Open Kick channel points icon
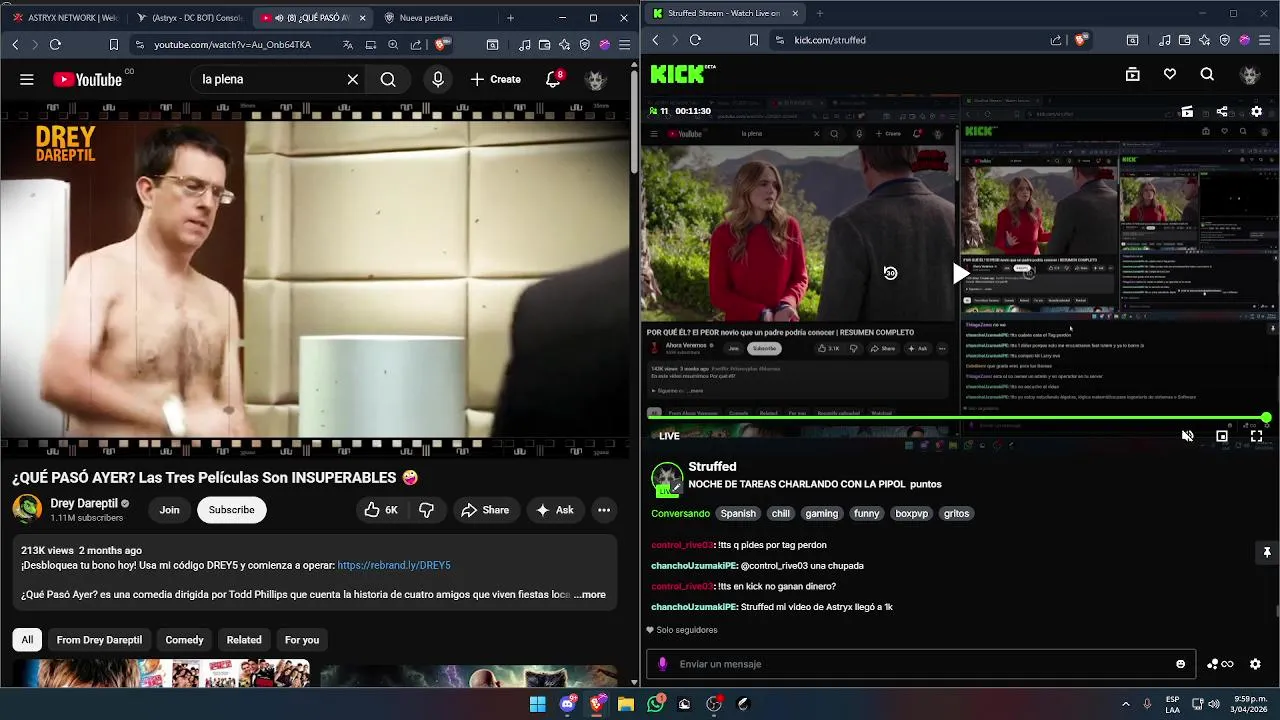This screenshot has width=1280, height=720. (x=1220, y=664)
